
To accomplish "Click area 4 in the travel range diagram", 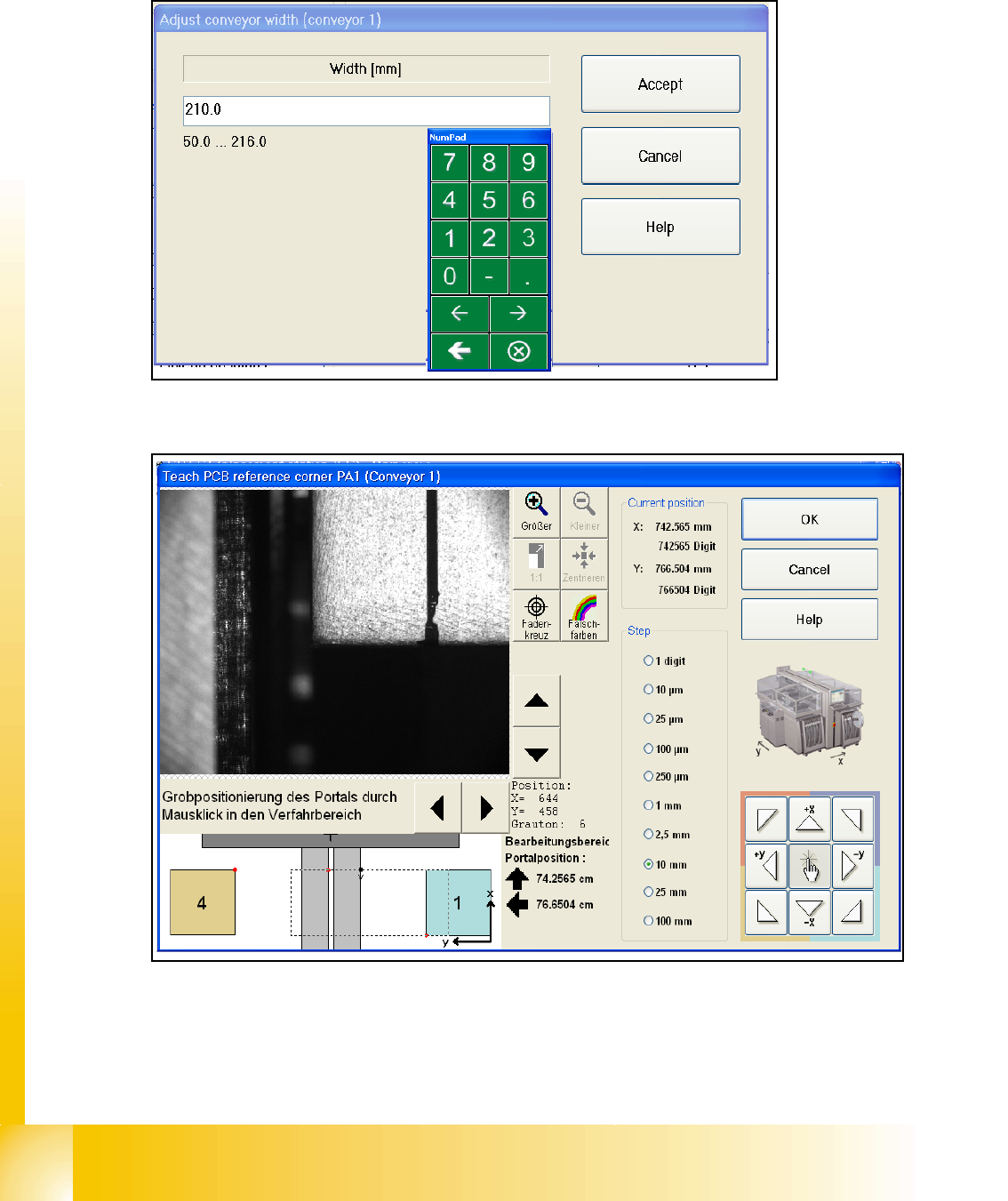I will pyautogui.click(x=203, y=902).
